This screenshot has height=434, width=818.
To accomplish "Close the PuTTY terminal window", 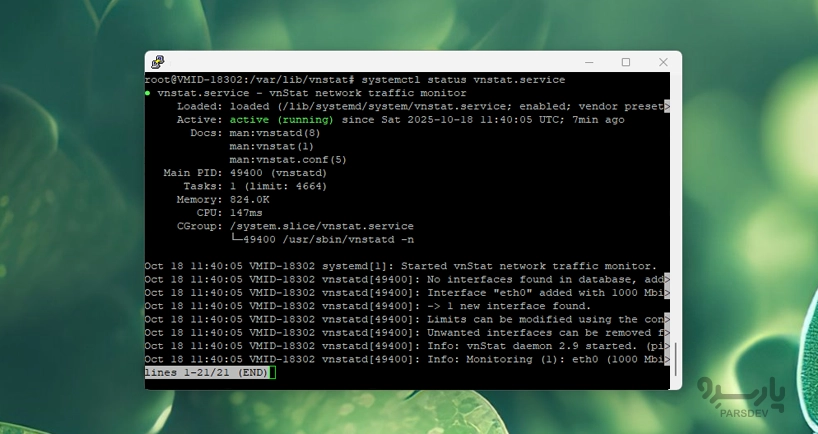I will [660, 62].
